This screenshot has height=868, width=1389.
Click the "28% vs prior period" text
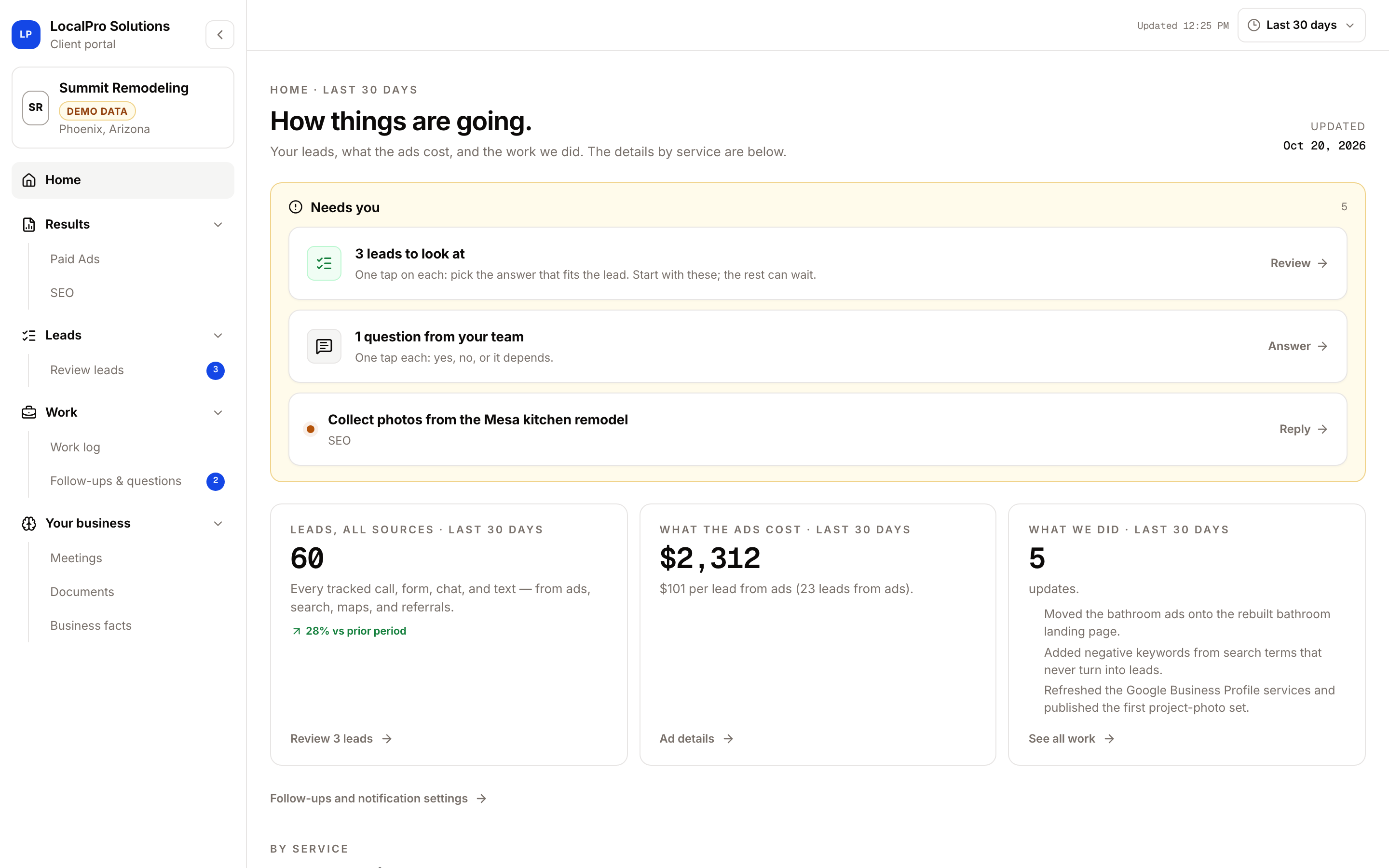(x=356, y=631)
